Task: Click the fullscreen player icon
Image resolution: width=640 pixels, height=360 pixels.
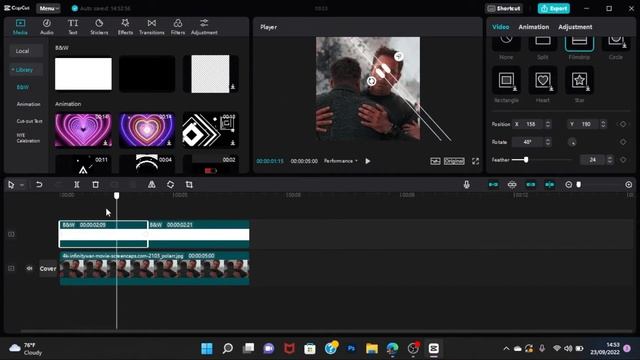Action: tap(476, 161)
